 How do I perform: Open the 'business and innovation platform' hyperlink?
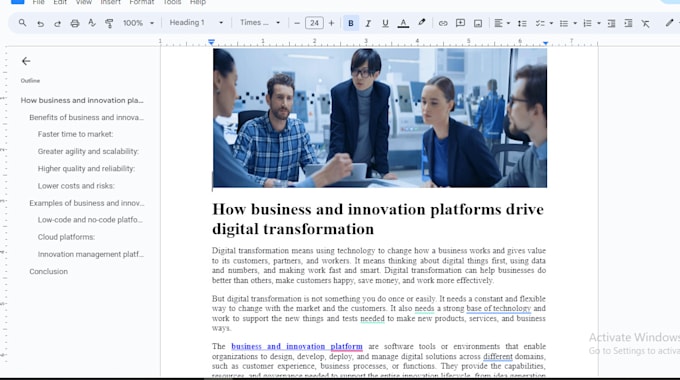pos(297,346)
